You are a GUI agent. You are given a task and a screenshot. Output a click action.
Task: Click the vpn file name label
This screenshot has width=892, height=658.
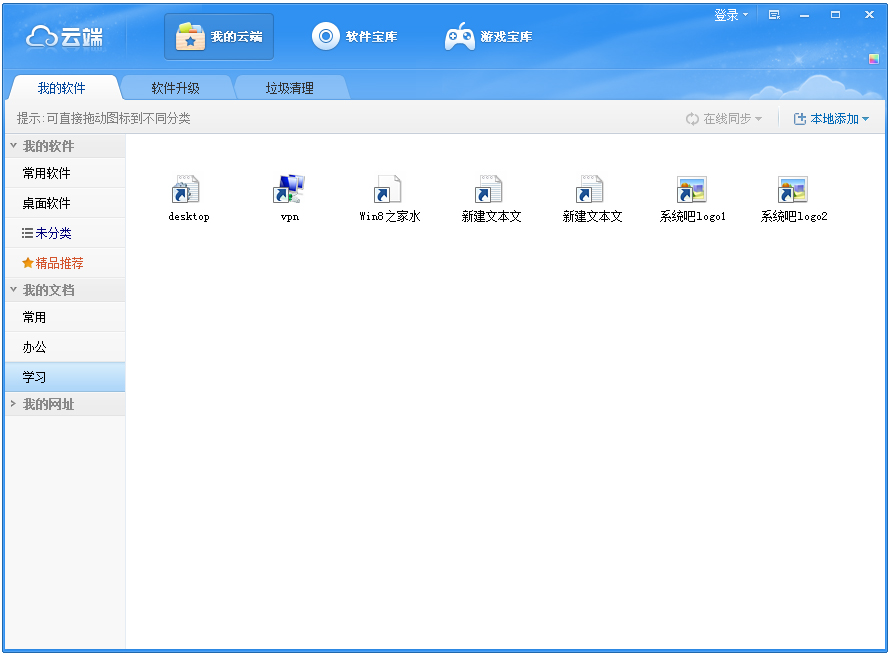(x=290, y=217)
